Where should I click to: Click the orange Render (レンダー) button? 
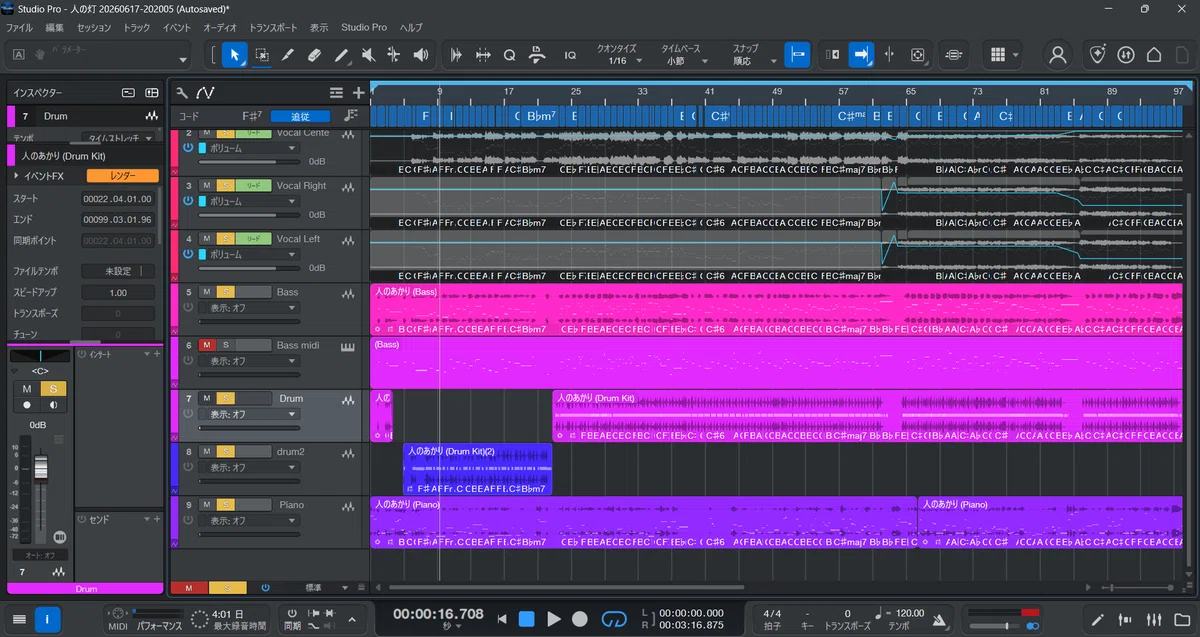pyautogui.click(x=122, y=176)
